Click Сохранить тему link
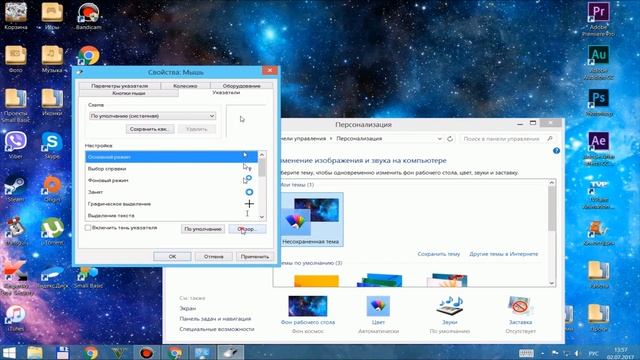Image resolution: width=640 pixels, height=360 pixels. point(438,254)
